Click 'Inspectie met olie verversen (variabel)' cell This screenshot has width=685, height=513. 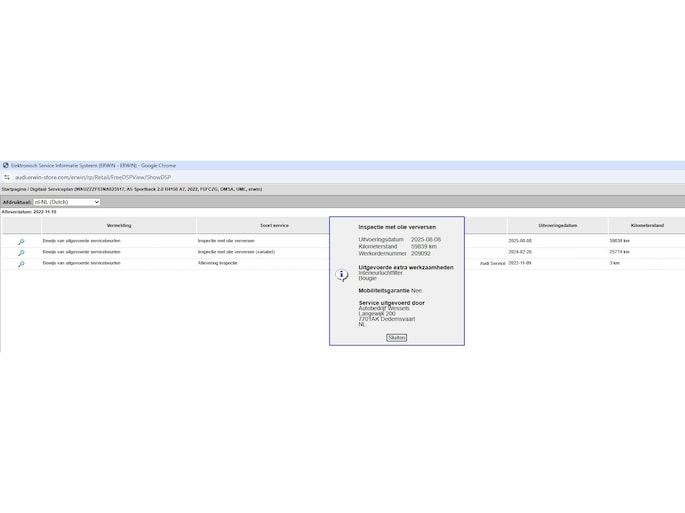pos(236,252)
